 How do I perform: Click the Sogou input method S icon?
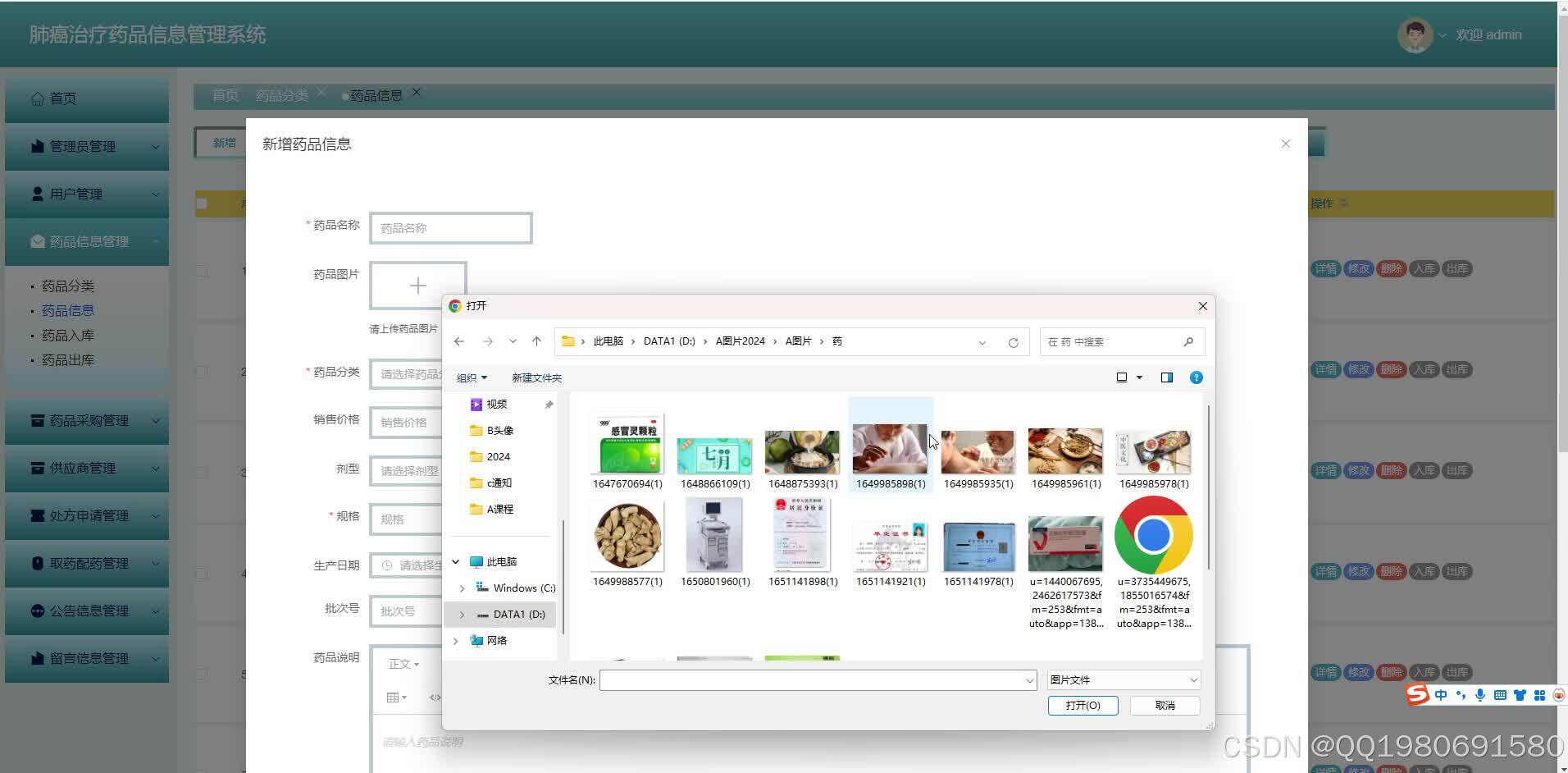[1417, 694]
